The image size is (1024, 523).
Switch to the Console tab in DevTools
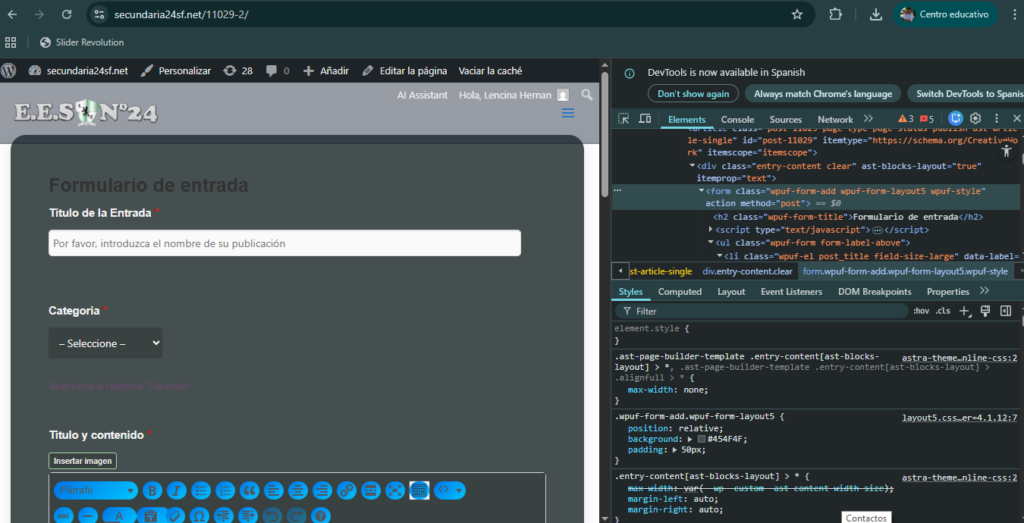(738, 119)
